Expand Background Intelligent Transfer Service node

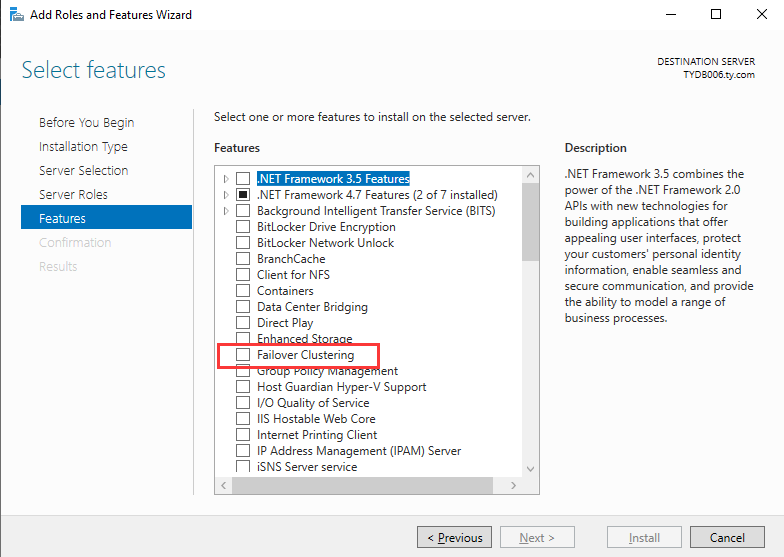[227, 211]
